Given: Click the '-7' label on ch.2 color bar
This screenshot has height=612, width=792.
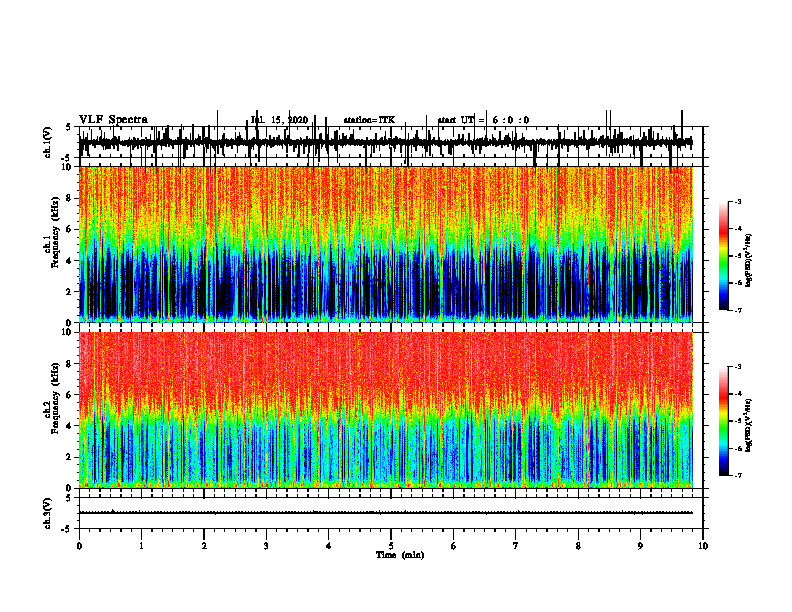Looking at the screenshot, I should click(x=736, y=475).
